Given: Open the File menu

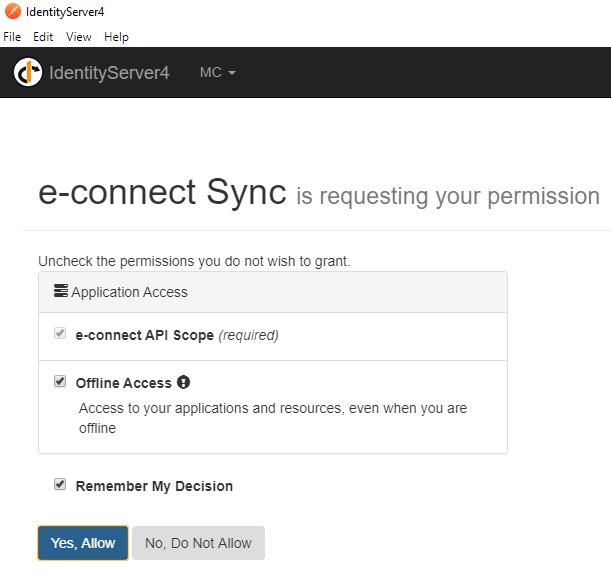Looking at the screenshot, I should coord(12,37).
